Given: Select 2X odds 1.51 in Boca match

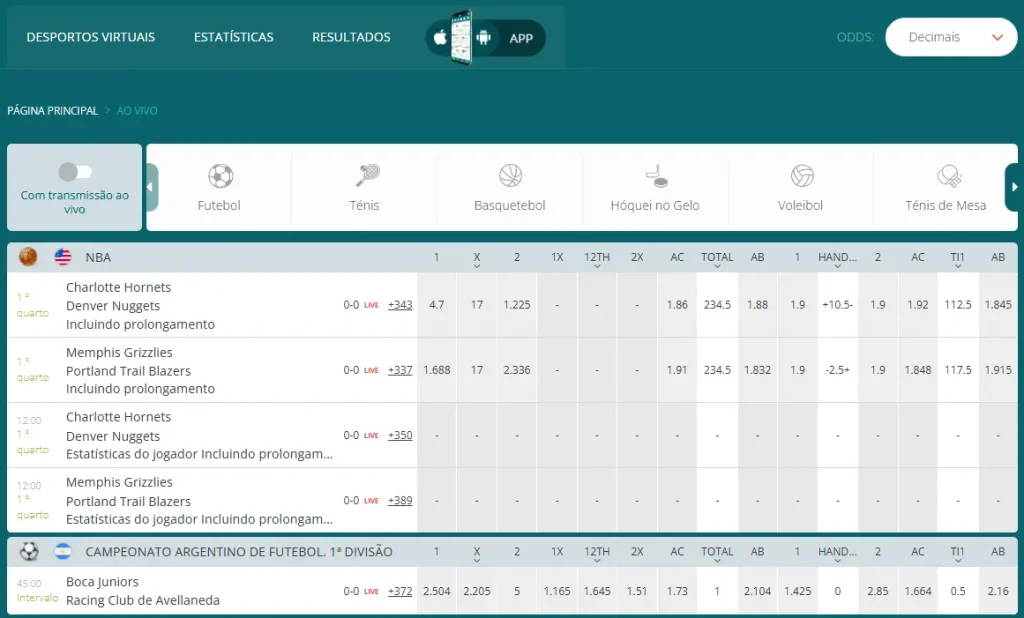Looking at the screenshot, I should (x=637, y=591).
